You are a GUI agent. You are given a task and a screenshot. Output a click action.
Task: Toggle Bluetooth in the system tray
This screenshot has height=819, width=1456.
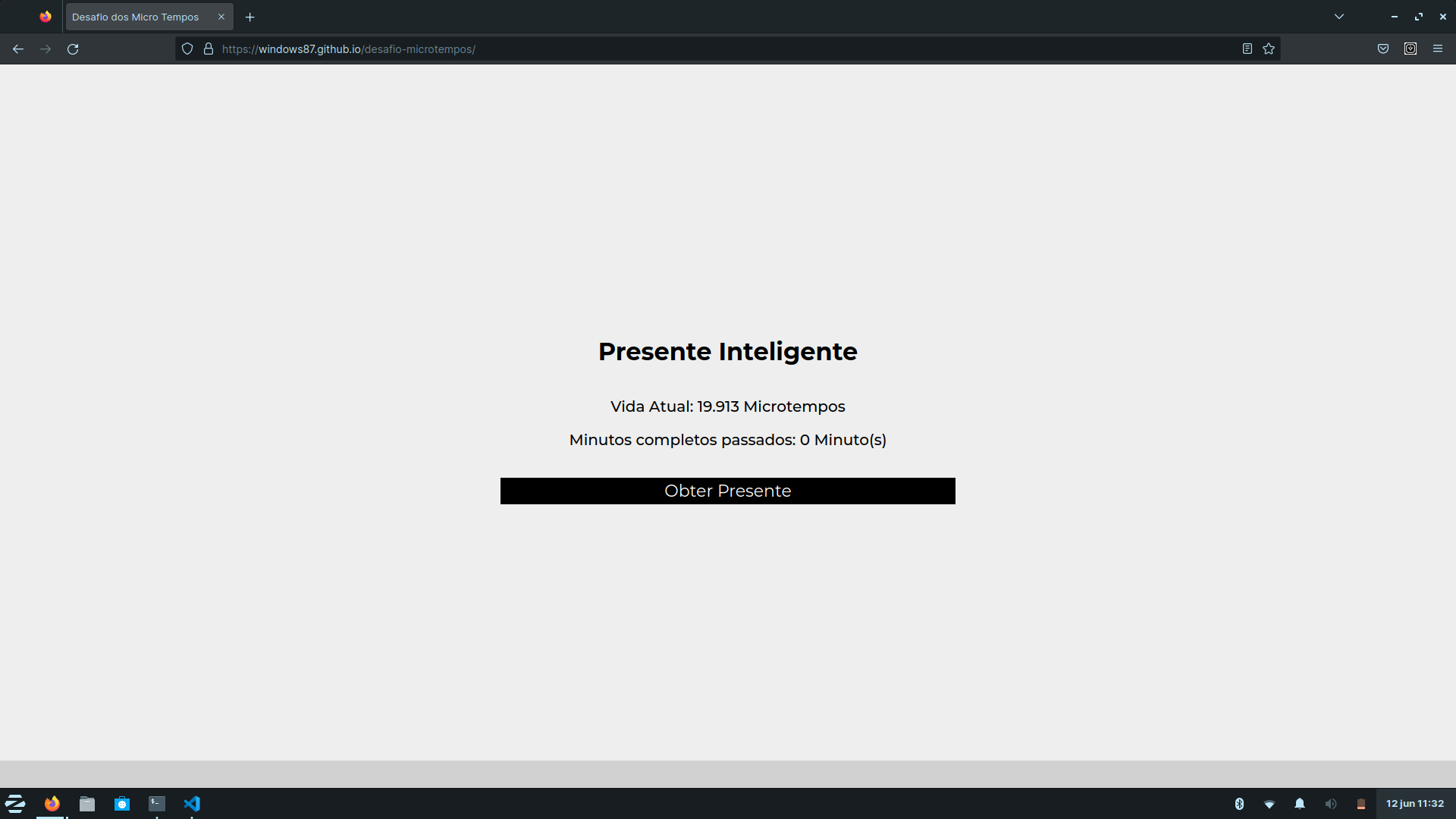(x=1240, y=803)
